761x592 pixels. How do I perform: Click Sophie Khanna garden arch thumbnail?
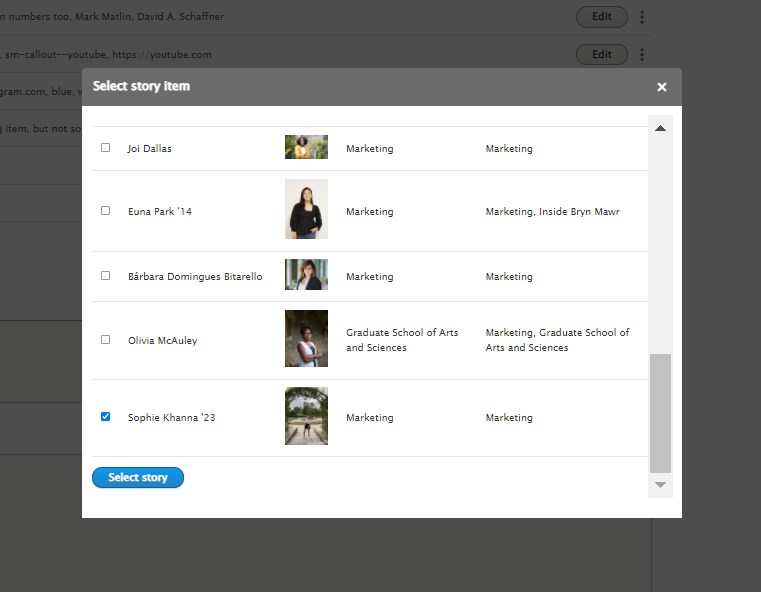click(306, 416)
